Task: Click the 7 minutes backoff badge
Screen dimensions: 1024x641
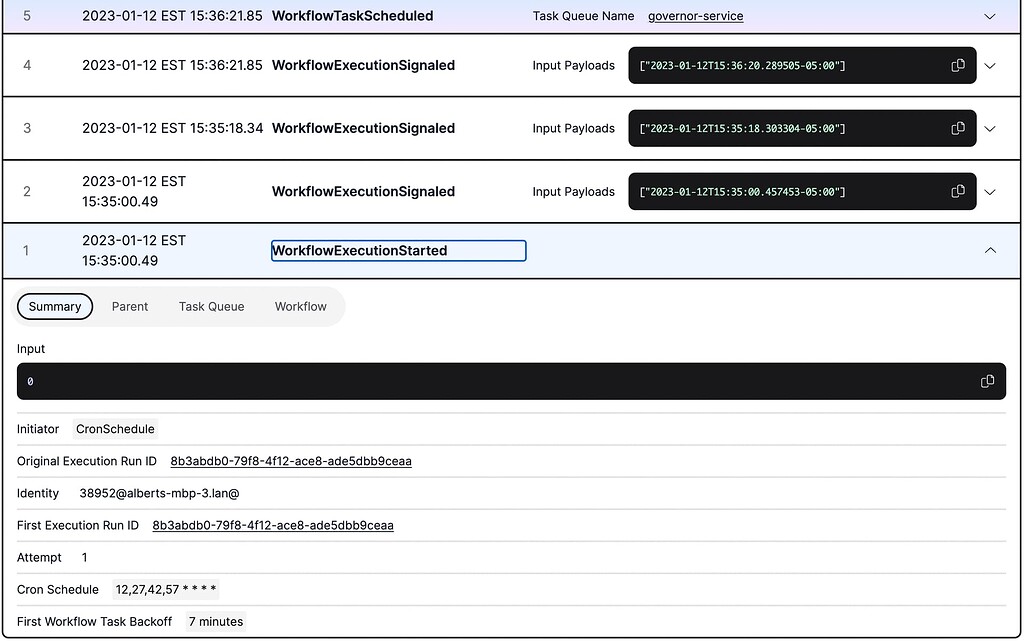Action: (215, 621)
